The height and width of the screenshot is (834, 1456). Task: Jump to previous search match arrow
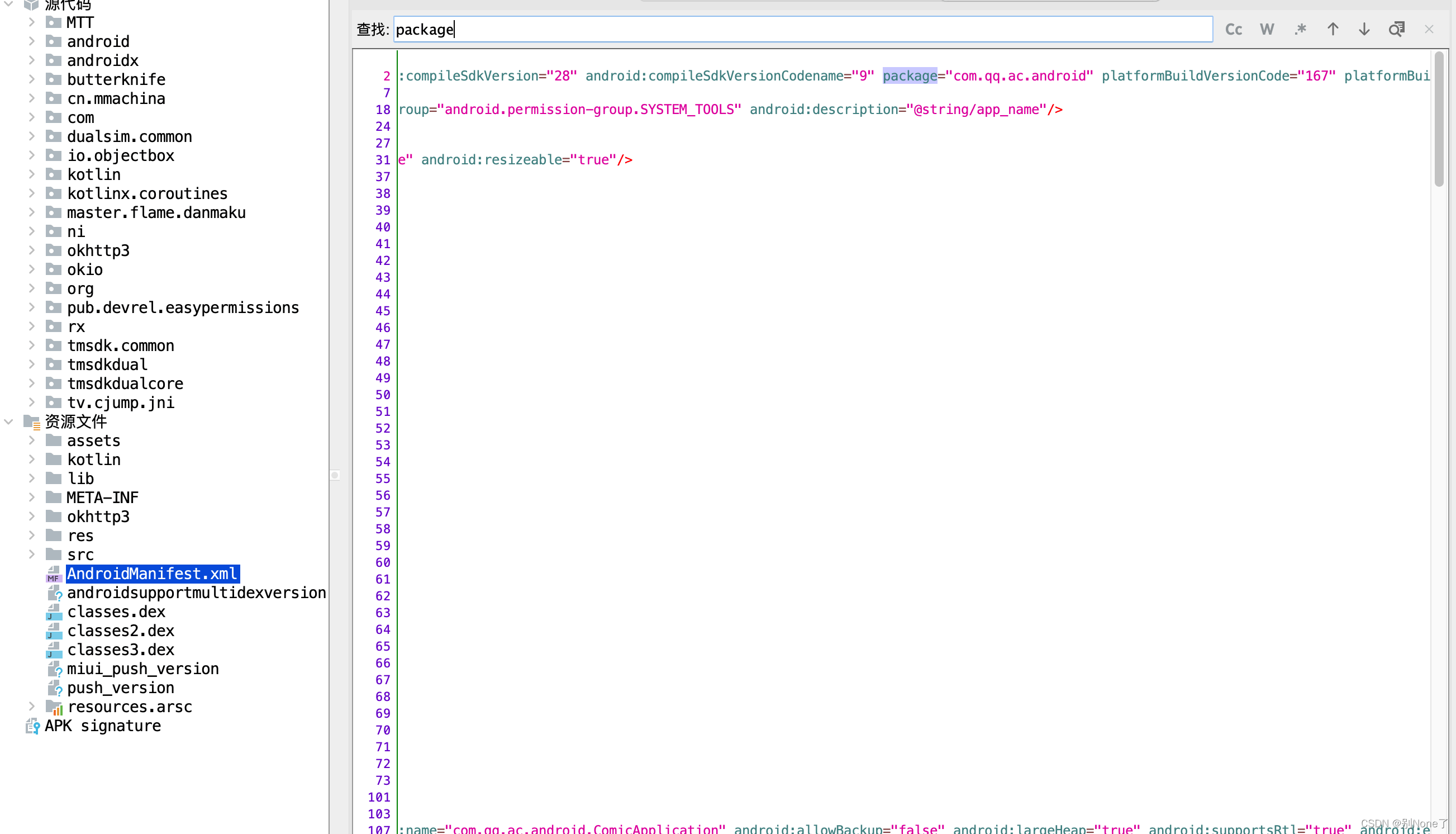[1333, 29]
